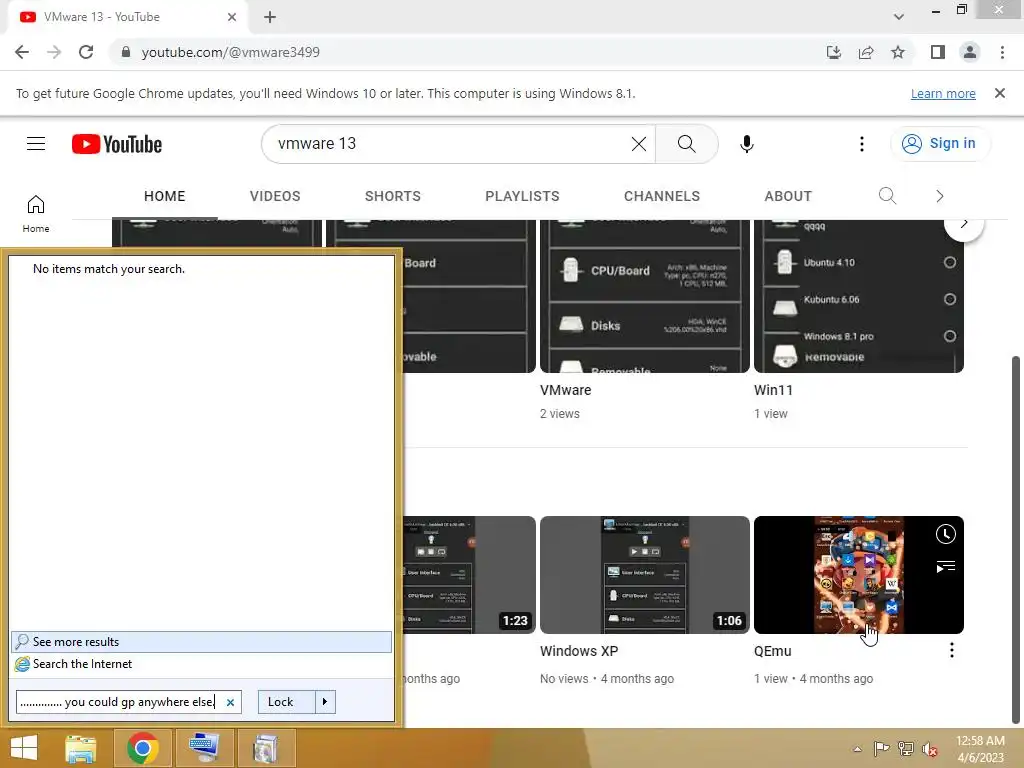Viewport: 1024px width, 768px height.
Task: Open the Win11 video title
Action: (773, 390)
